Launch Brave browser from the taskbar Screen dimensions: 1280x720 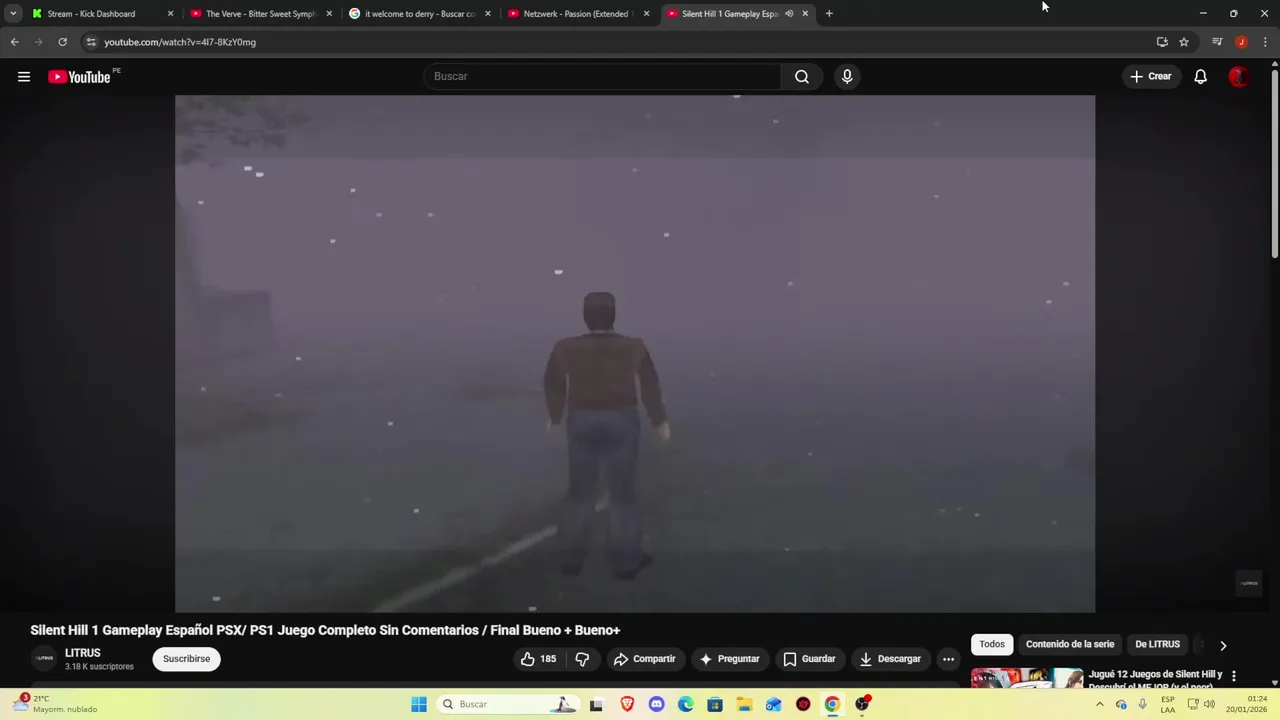[627, 704]
